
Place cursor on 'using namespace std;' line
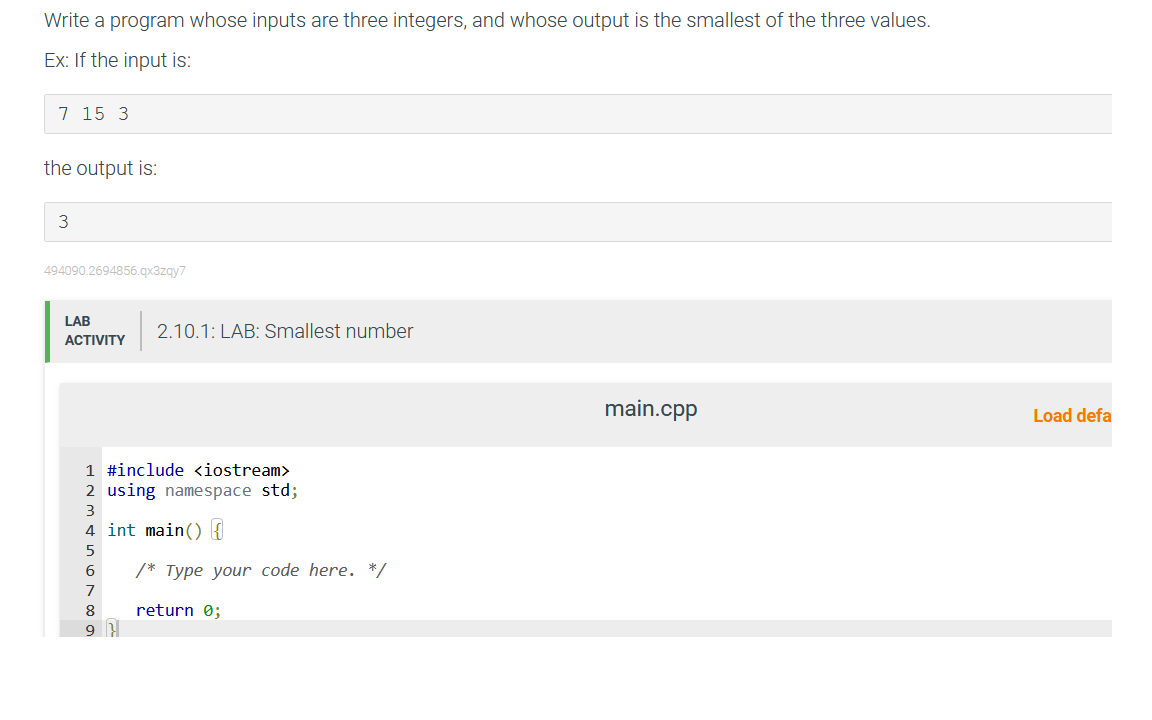(x=203, y=491)
